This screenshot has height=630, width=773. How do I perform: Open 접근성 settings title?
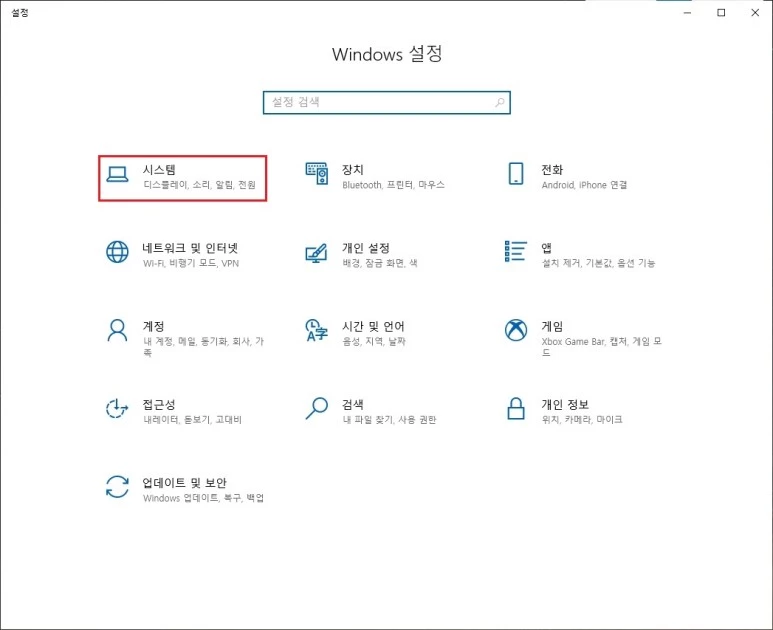pyautogui.click(x=159, y=405)
